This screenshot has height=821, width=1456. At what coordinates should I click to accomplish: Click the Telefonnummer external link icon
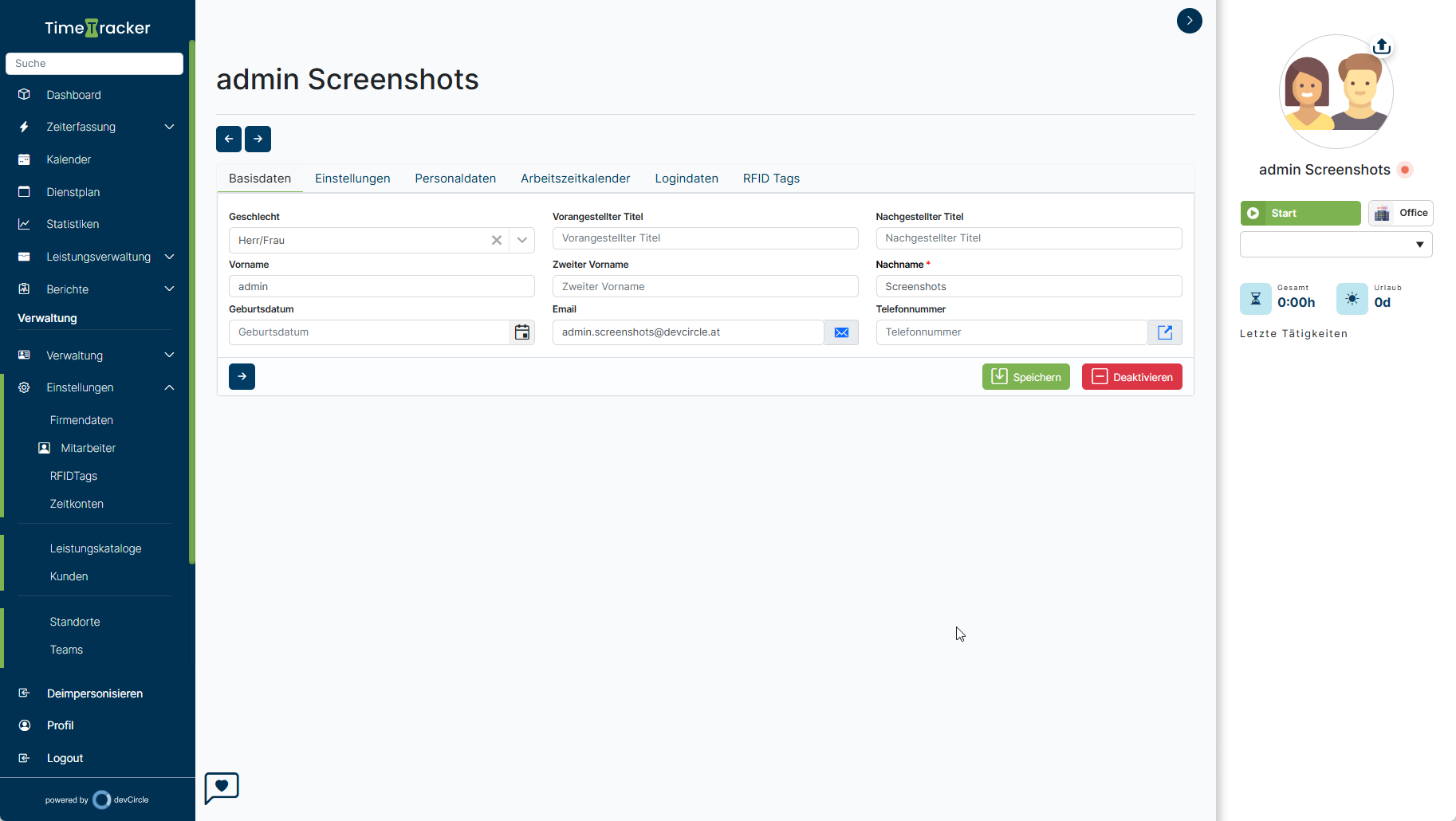1165,332
